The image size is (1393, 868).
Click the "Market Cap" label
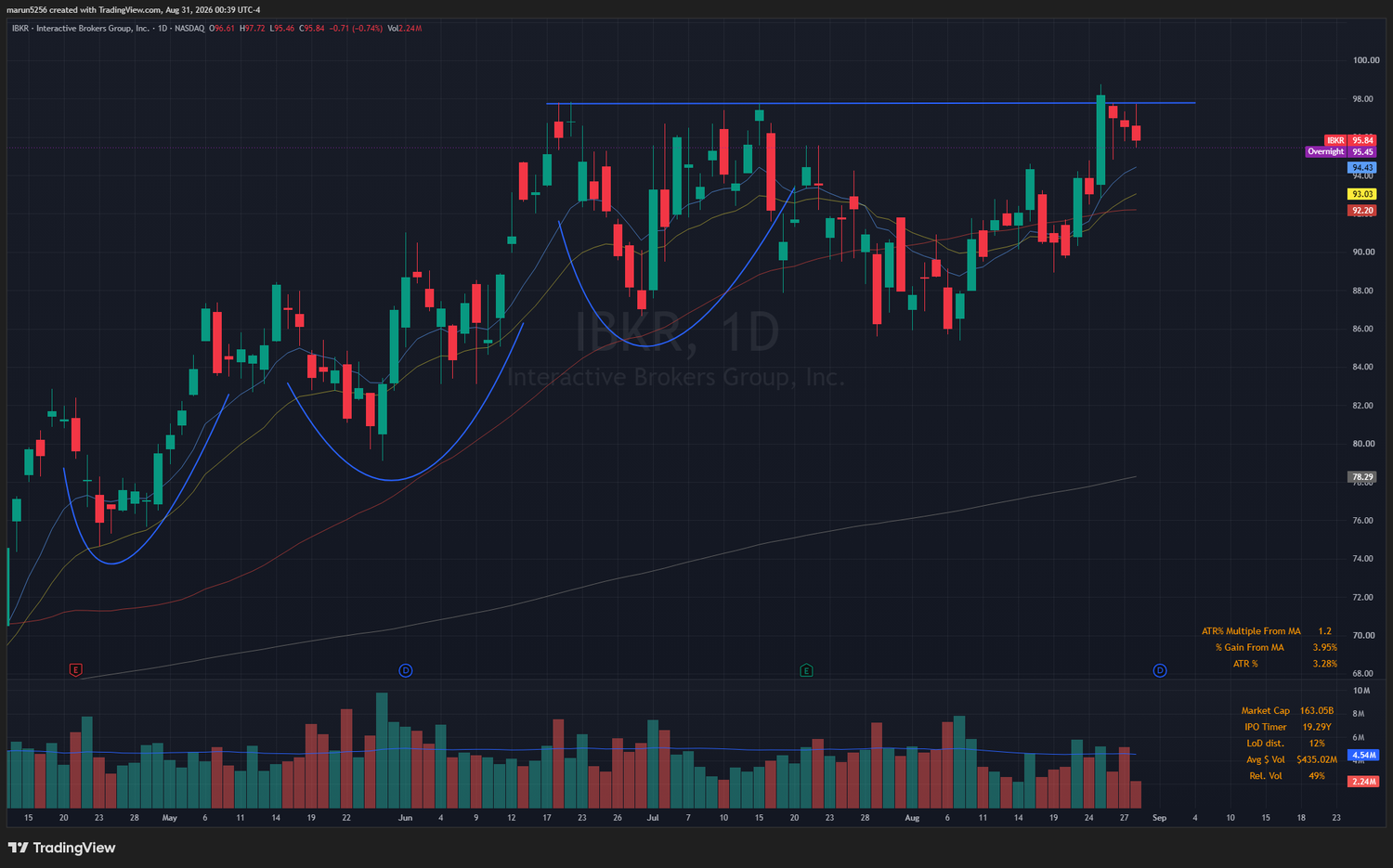(x=1266, y=711)
